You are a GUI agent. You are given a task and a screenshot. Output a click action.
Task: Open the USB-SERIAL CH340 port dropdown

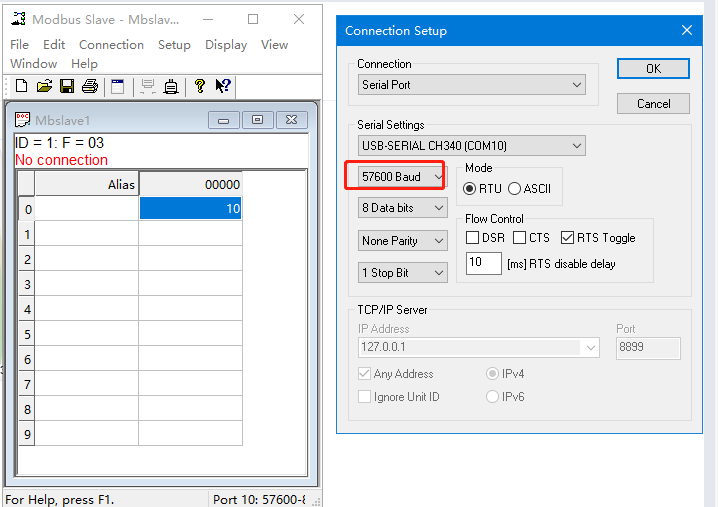click(471, 147)
